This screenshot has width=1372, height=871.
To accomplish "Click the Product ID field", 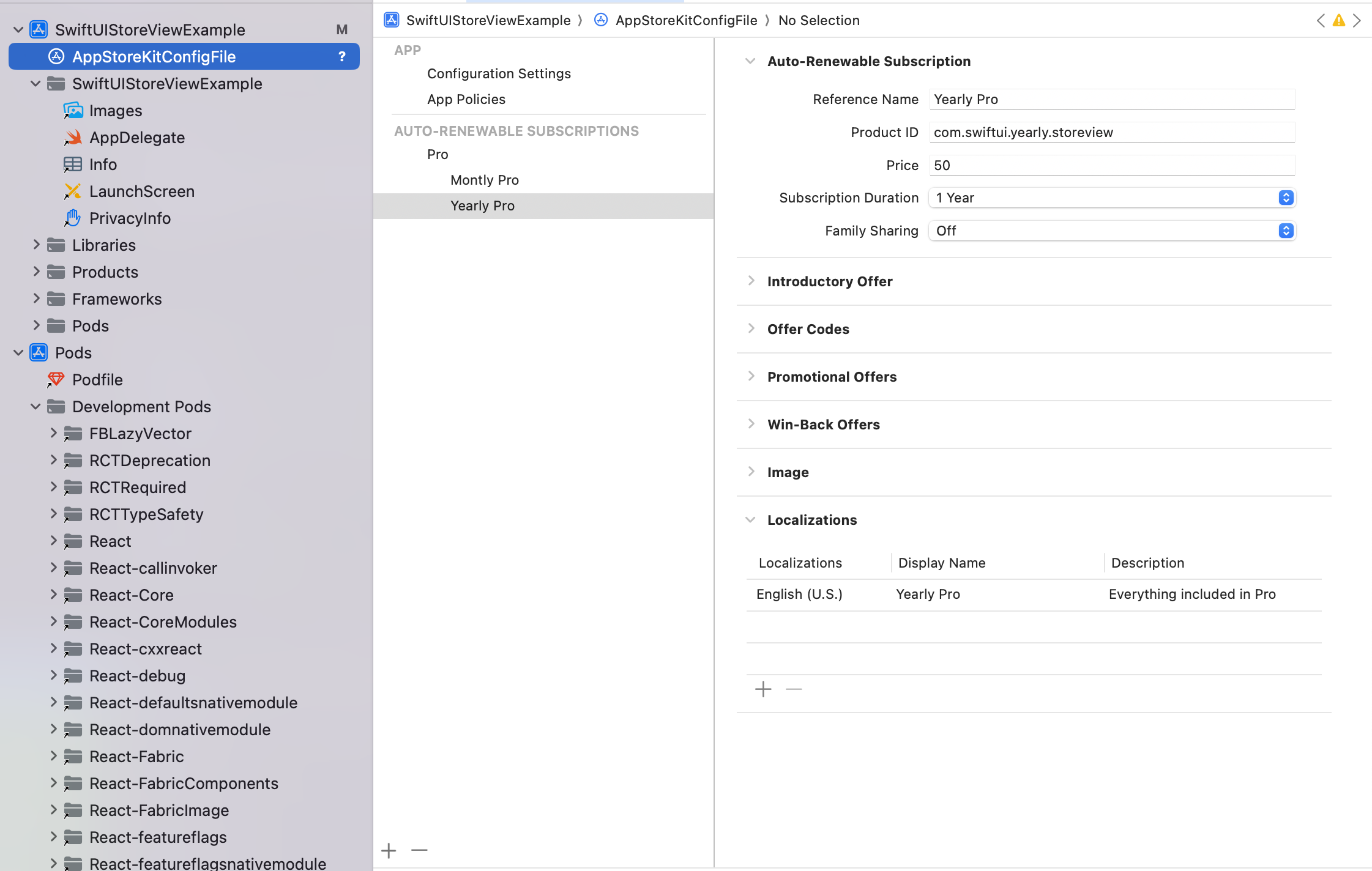I will [1112, 132].
